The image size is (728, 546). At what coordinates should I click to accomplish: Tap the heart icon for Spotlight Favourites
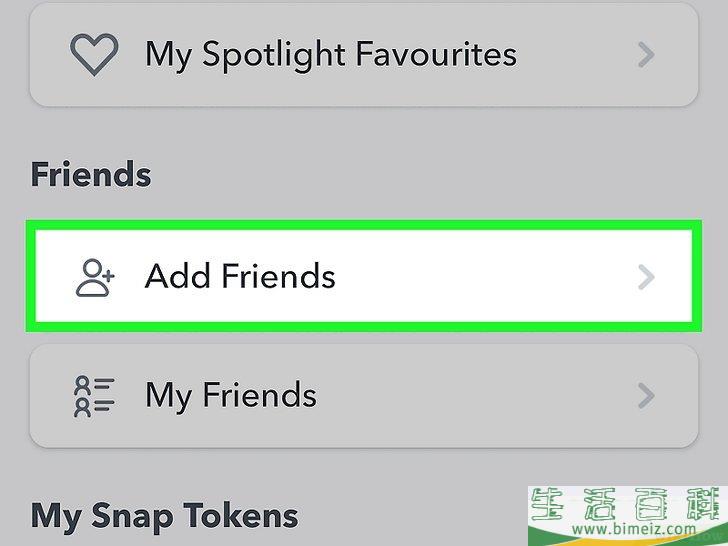point(94,54)
